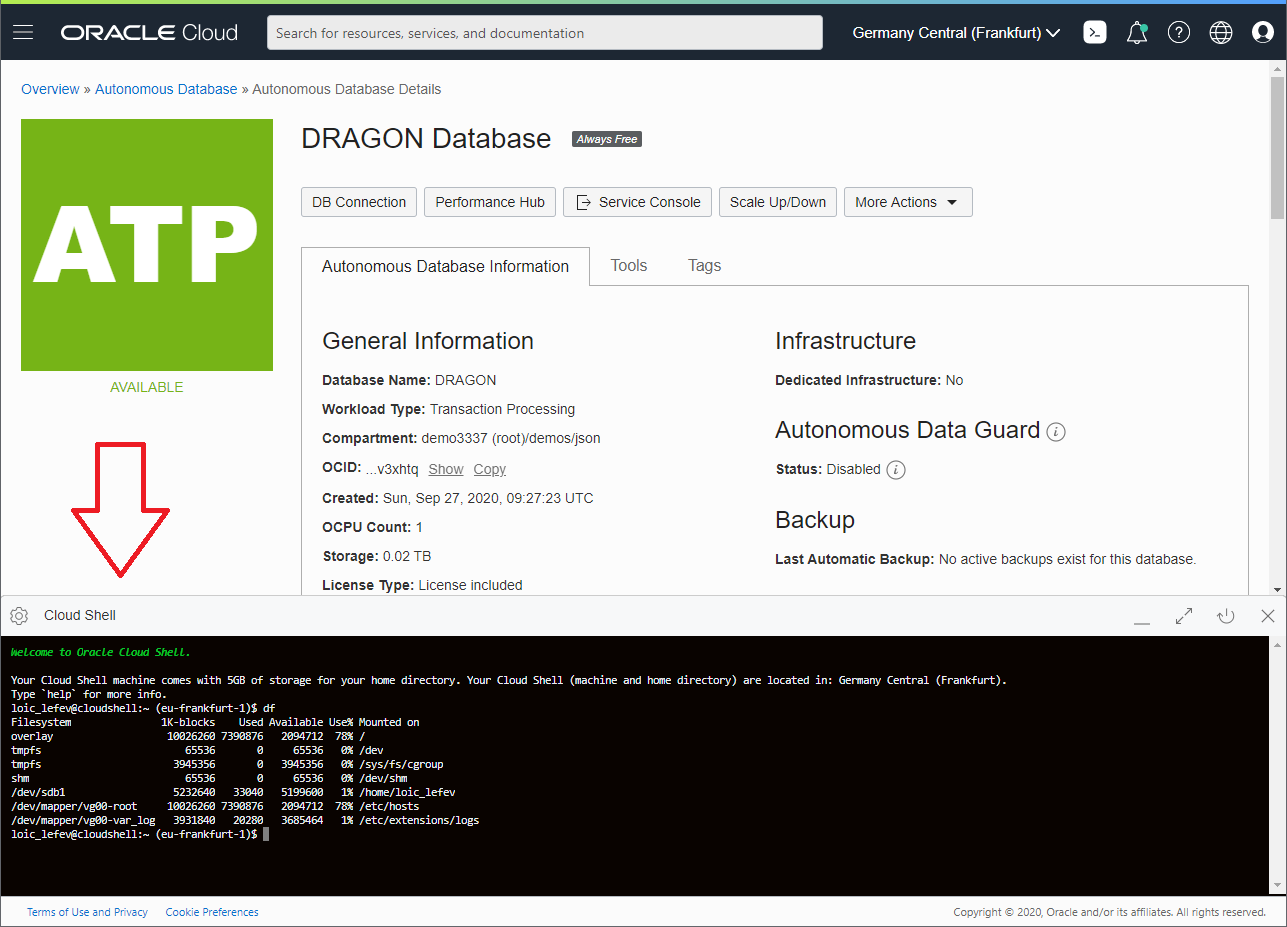Click the Storage: 0.02 TB text
The image size is (1287, 927).
point(377,556)
